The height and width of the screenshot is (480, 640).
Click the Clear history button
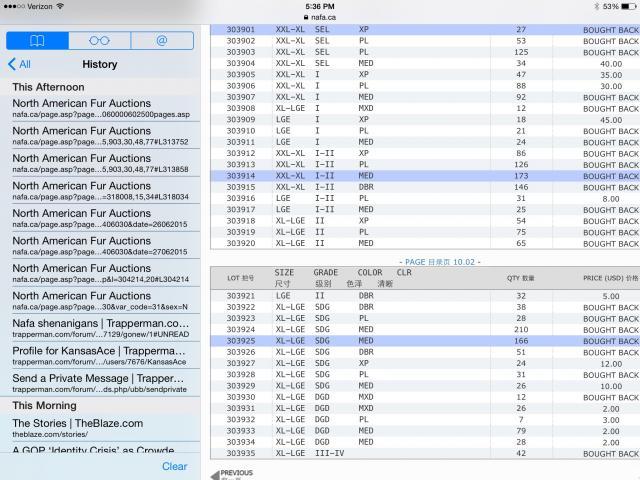tap(174, 466)
